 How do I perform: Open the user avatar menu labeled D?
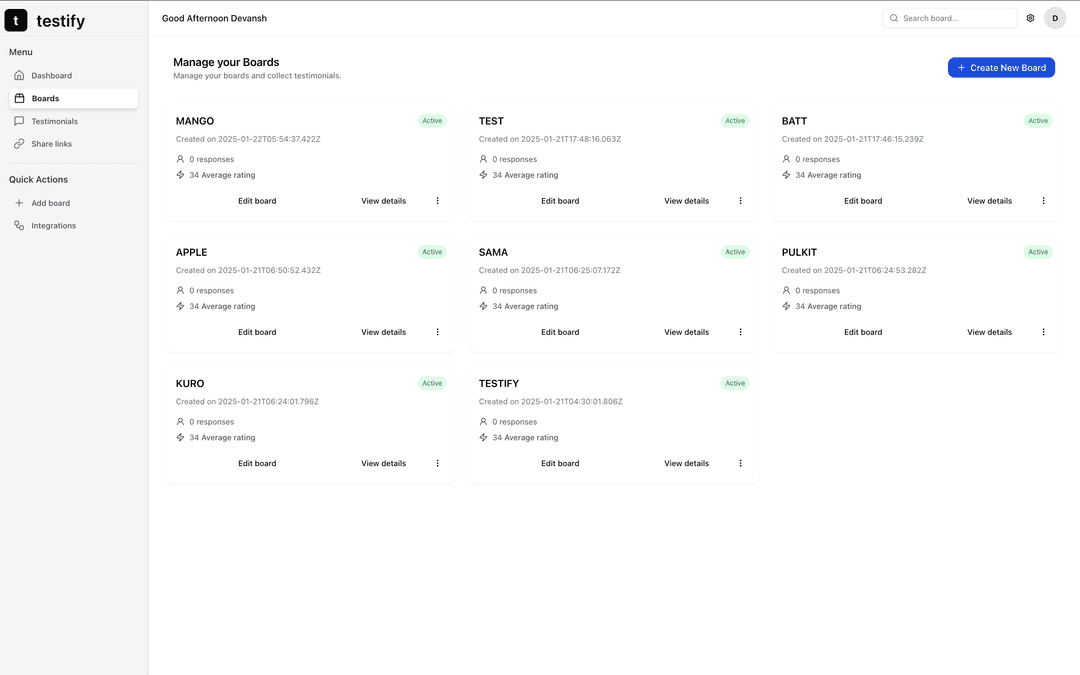[x=1055, y=17]
